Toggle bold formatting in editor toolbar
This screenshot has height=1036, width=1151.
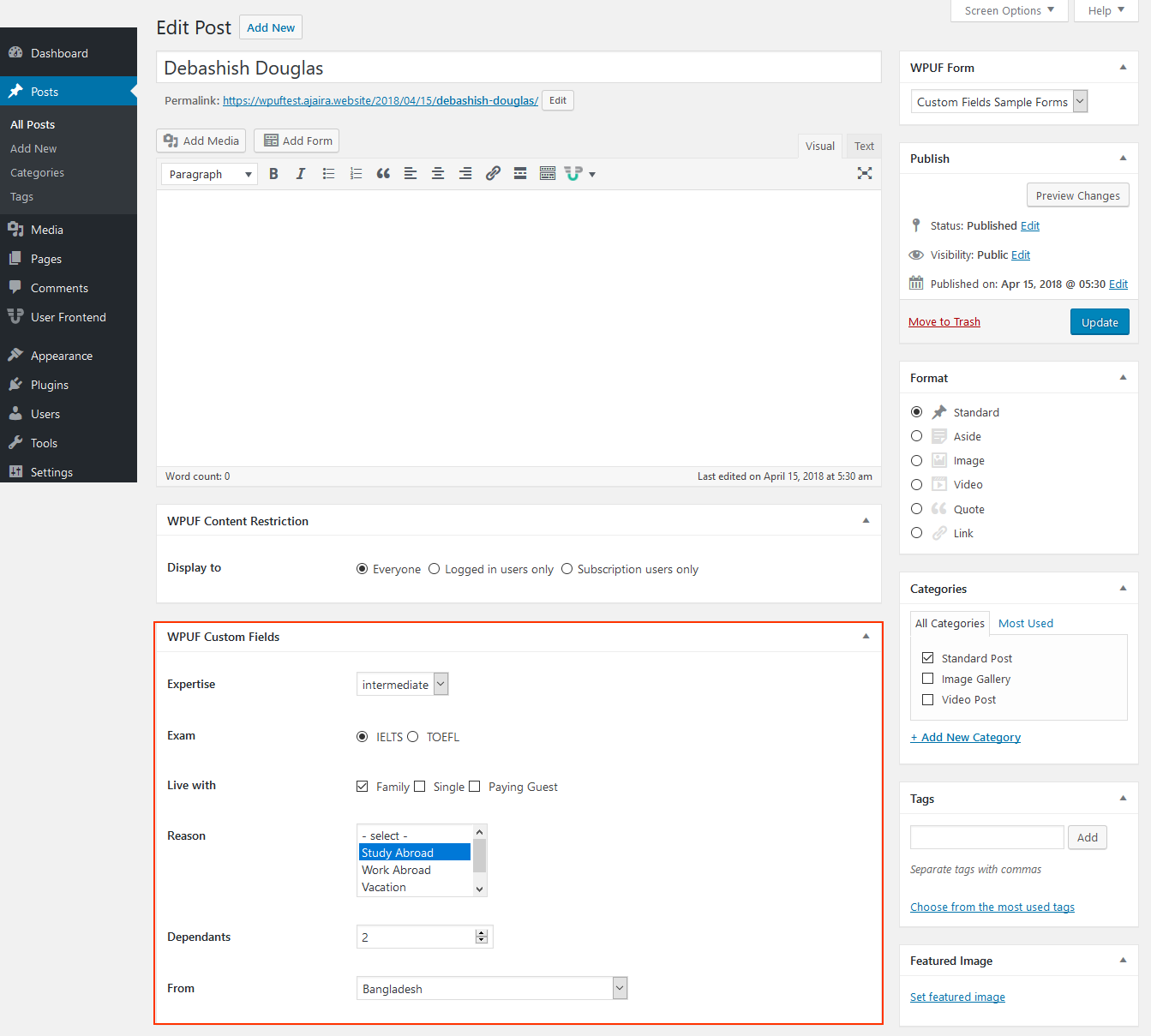(x=273, y=174)
